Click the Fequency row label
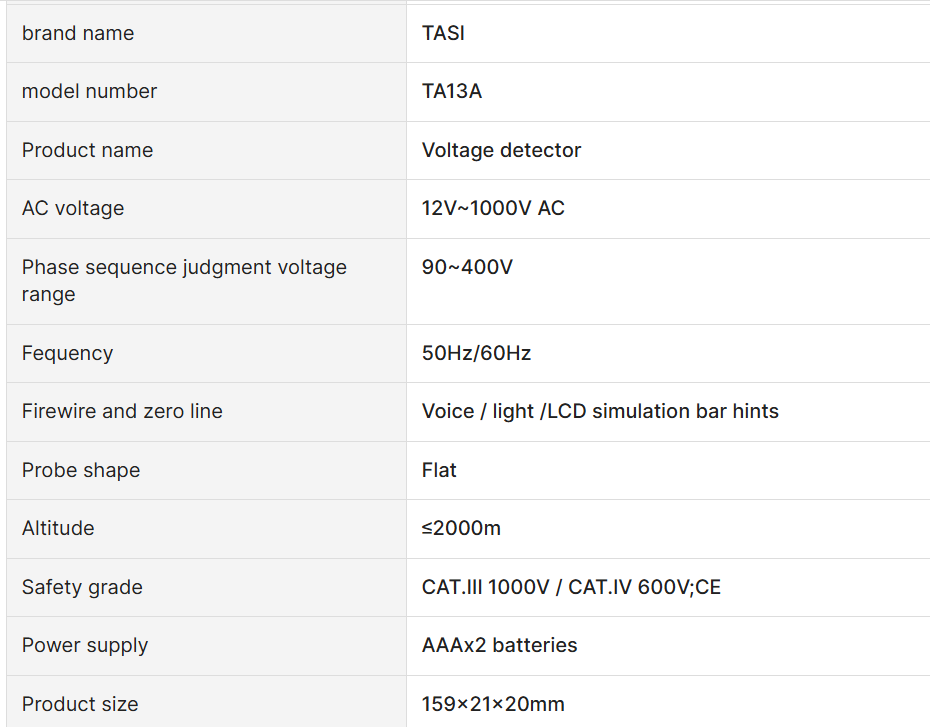The width and height of the screenshot is (930, 727). (x=68, y=353)
